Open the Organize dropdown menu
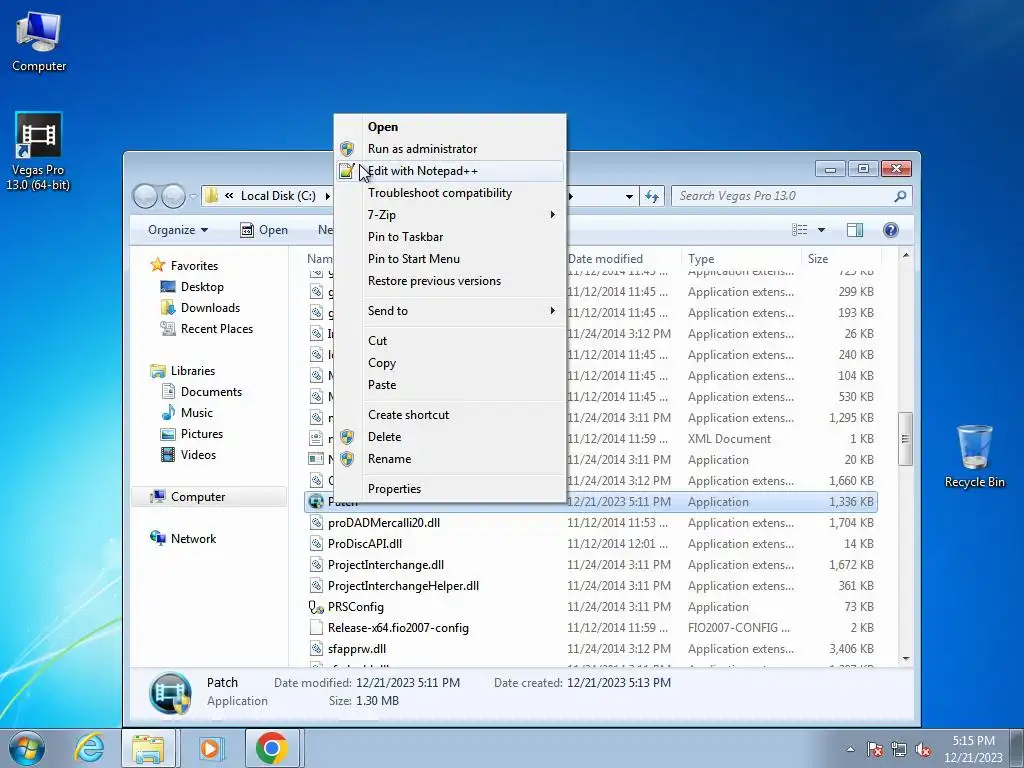Viewport: 1024px width, 768px height. pos(178,230)
